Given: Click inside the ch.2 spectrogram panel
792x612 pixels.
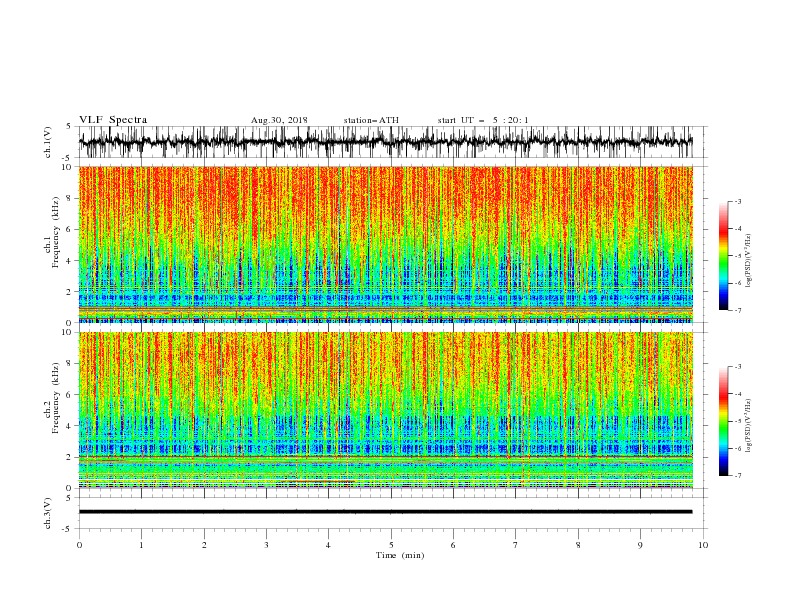Looking at the screenshot, I should (x=385, y=410).
